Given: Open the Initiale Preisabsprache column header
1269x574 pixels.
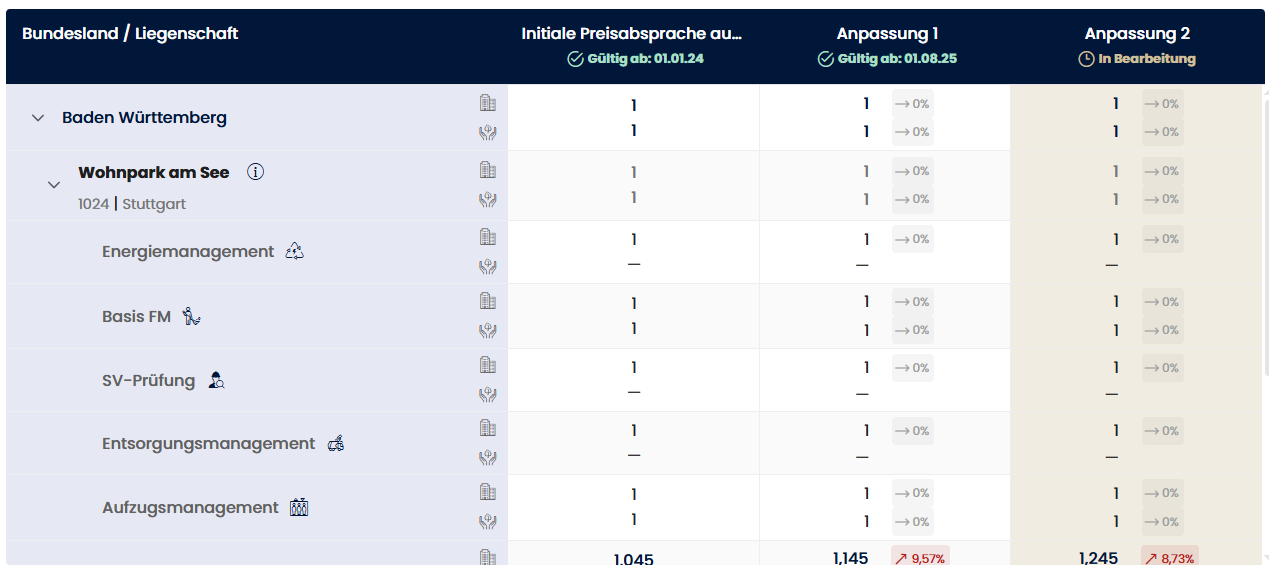Looking at the screenshot, I should [x=632, y=34].
